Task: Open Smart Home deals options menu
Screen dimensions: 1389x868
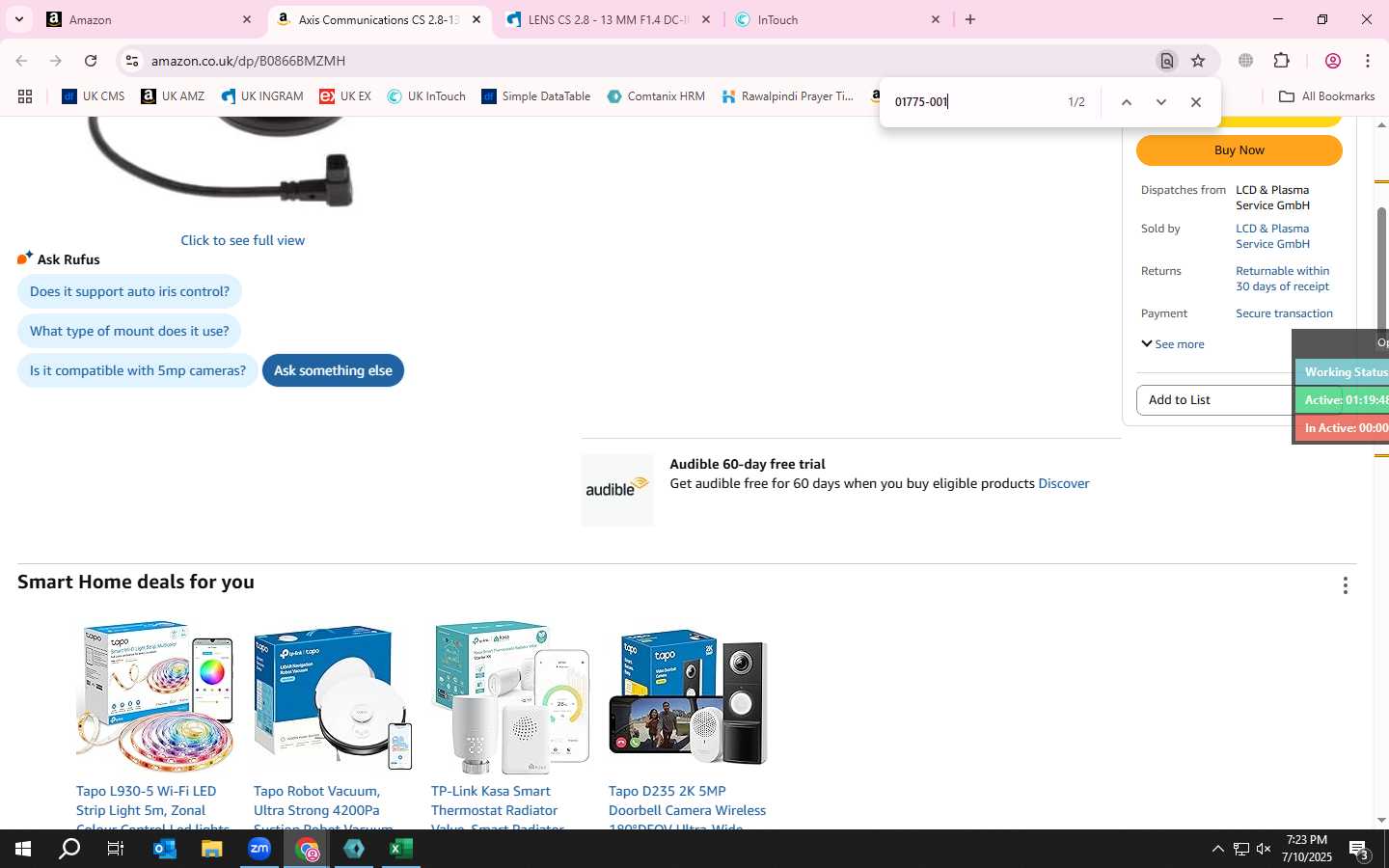Action: click(x=1346, y=585)
